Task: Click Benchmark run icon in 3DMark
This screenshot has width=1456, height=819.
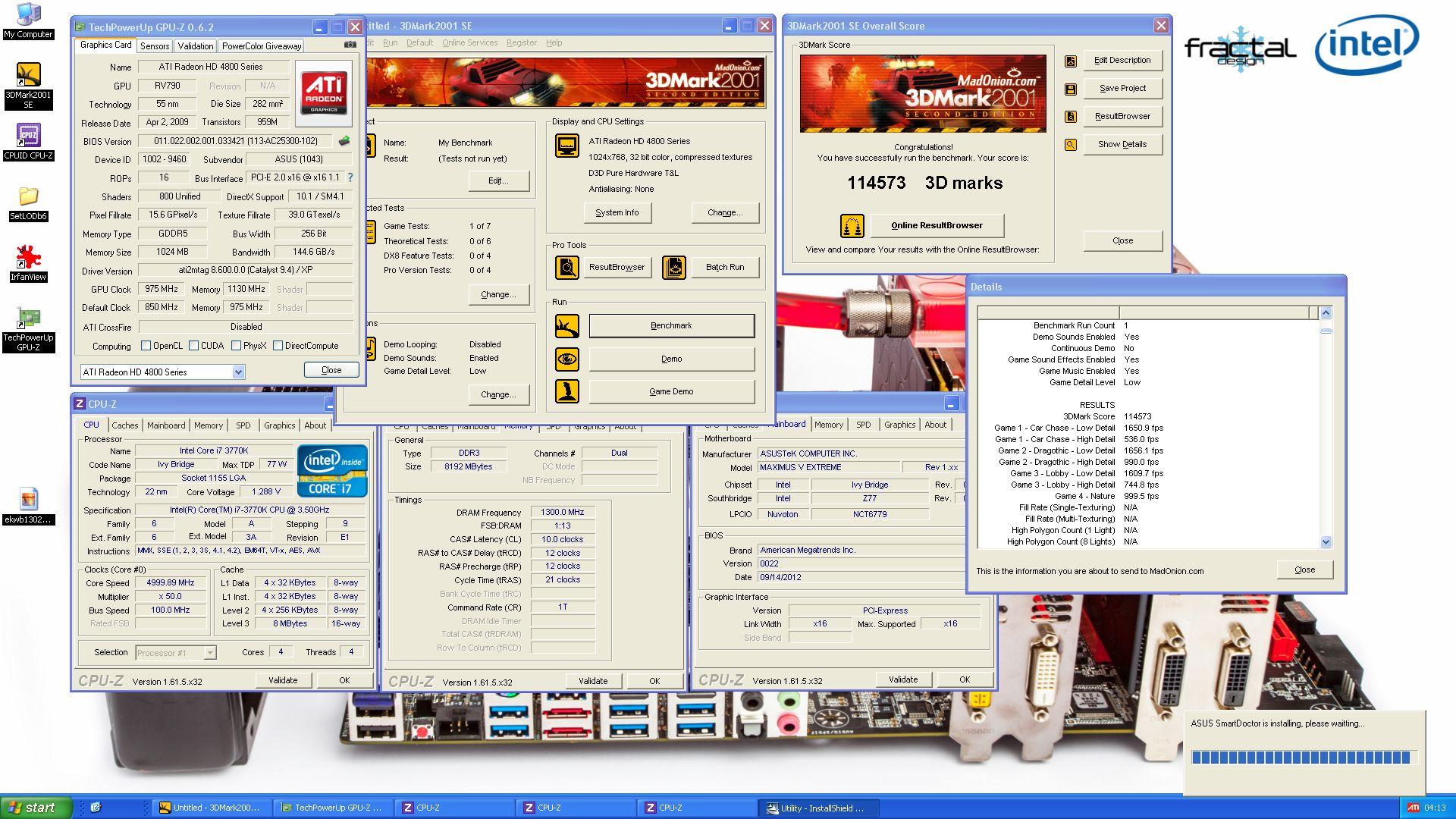Action: tap(567, 326)
